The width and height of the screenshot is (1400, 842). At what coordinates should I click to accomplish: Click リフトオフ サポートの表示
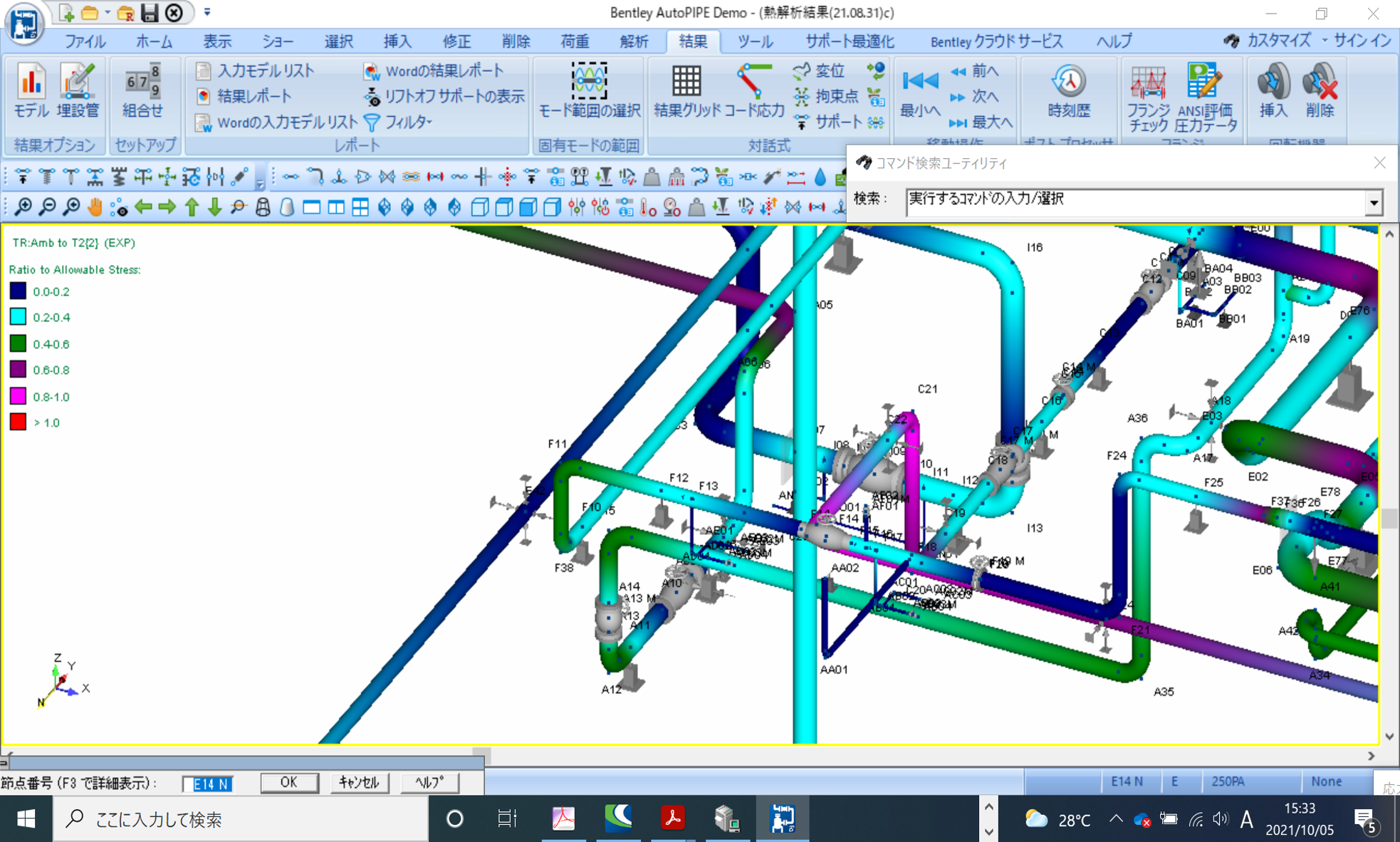point(444,96)
